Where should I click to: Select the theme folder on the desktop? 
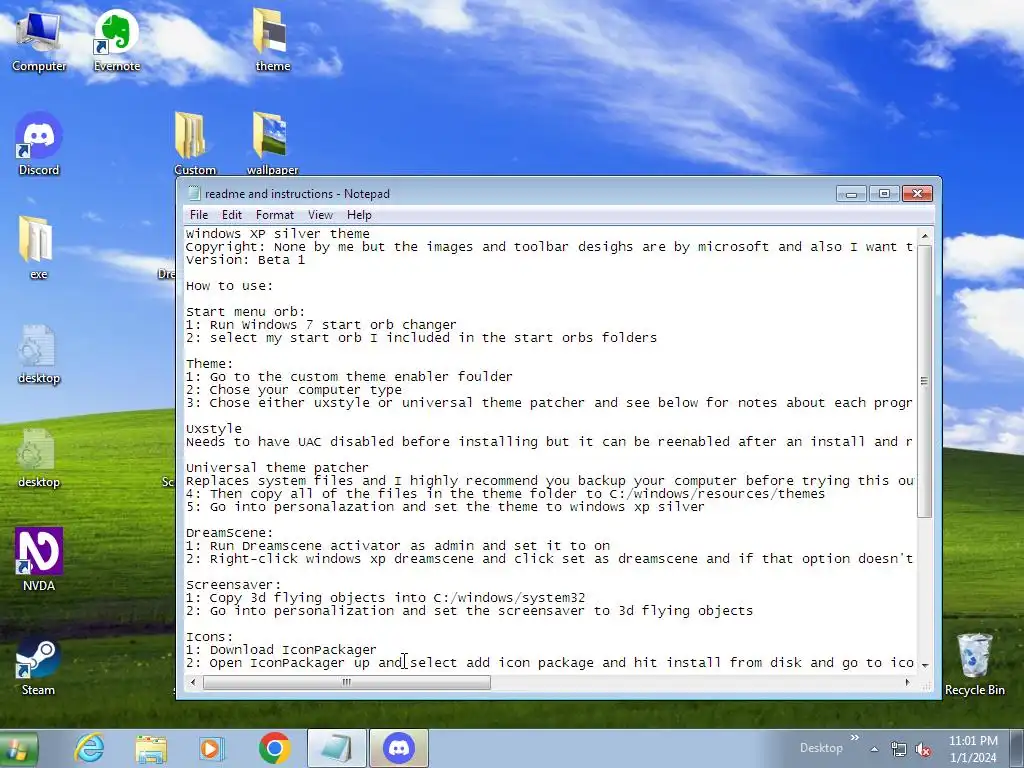coord(272,40)
